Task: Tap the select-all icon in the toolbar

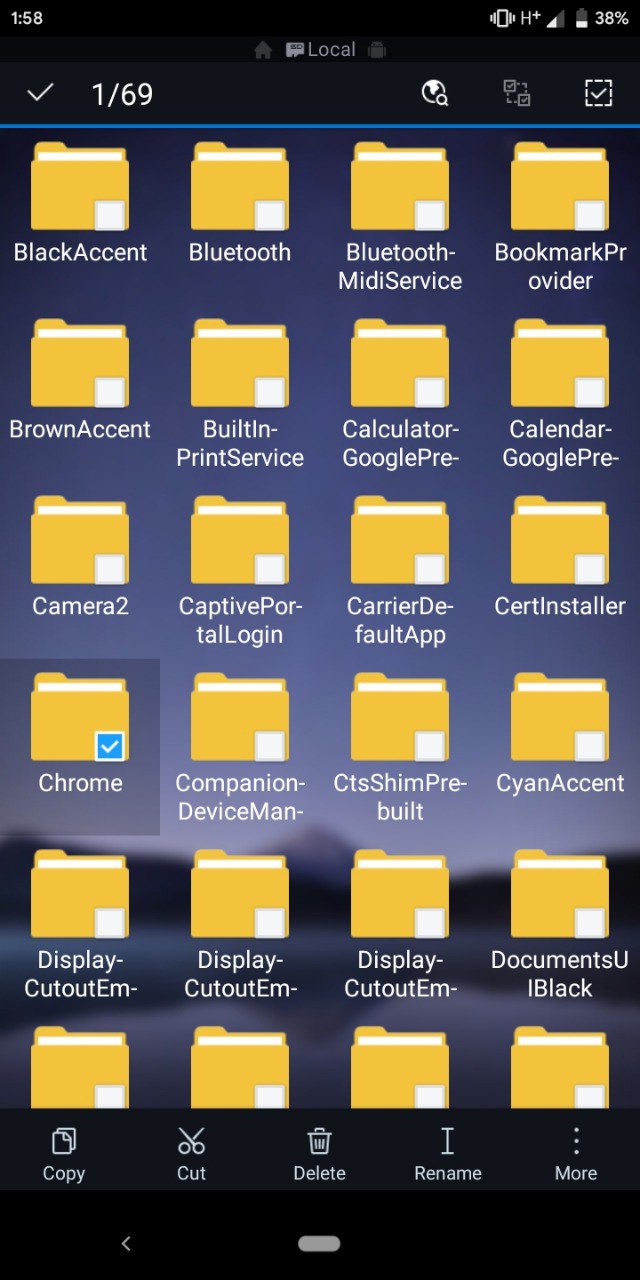Action: pyautogui.click(x=598, y=93)
